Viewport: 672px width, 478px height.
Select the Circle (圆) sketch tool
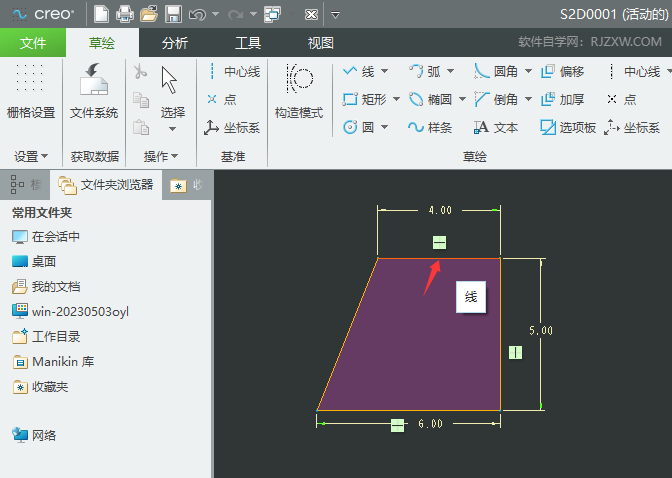coord(359,127)
